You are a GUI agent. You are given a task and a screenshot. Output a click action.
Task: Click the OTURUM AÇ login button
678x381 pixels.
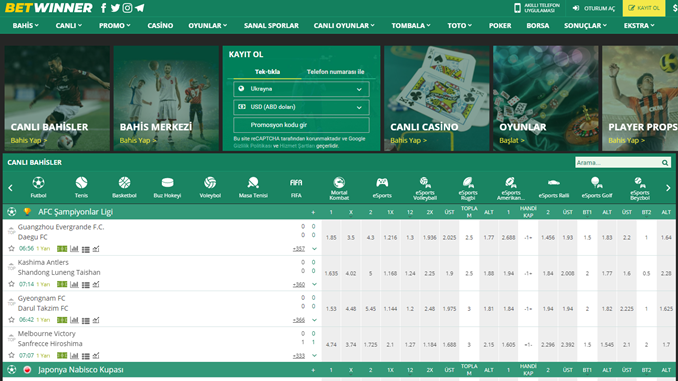coord(594,8)
